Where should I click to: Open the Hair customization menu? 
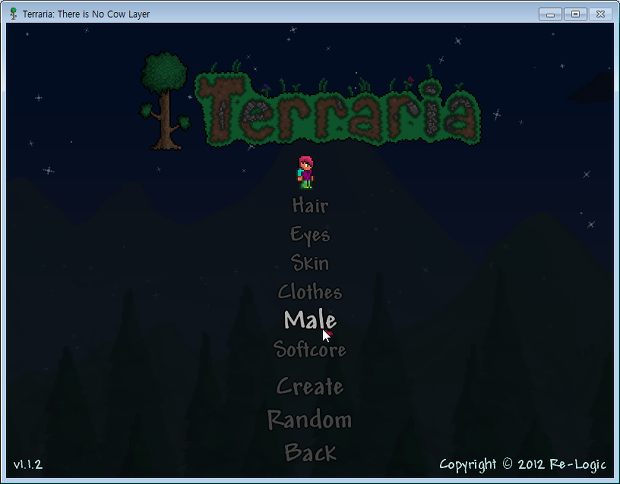click(310, 206)
